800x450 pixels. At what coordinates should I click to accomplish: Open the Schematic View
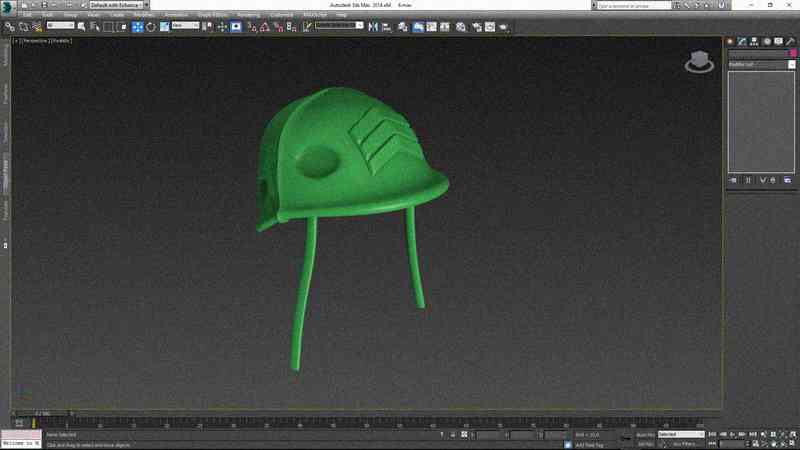pyautogui.click(x=445, y=27)
